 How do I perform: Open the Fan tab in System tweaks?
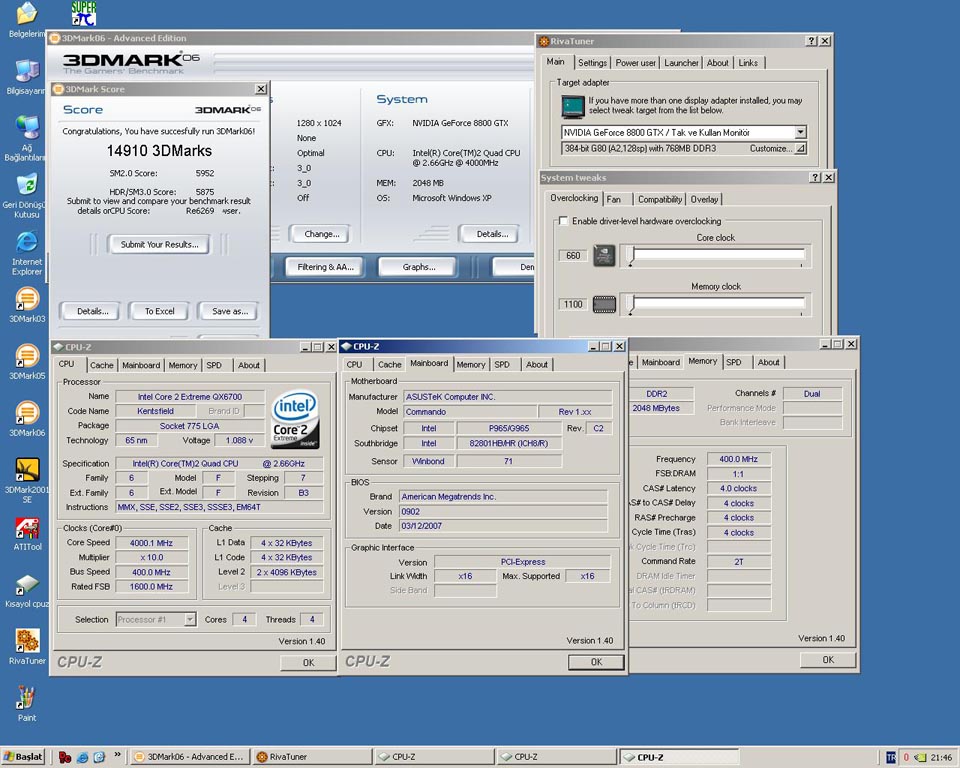[613, 199]
